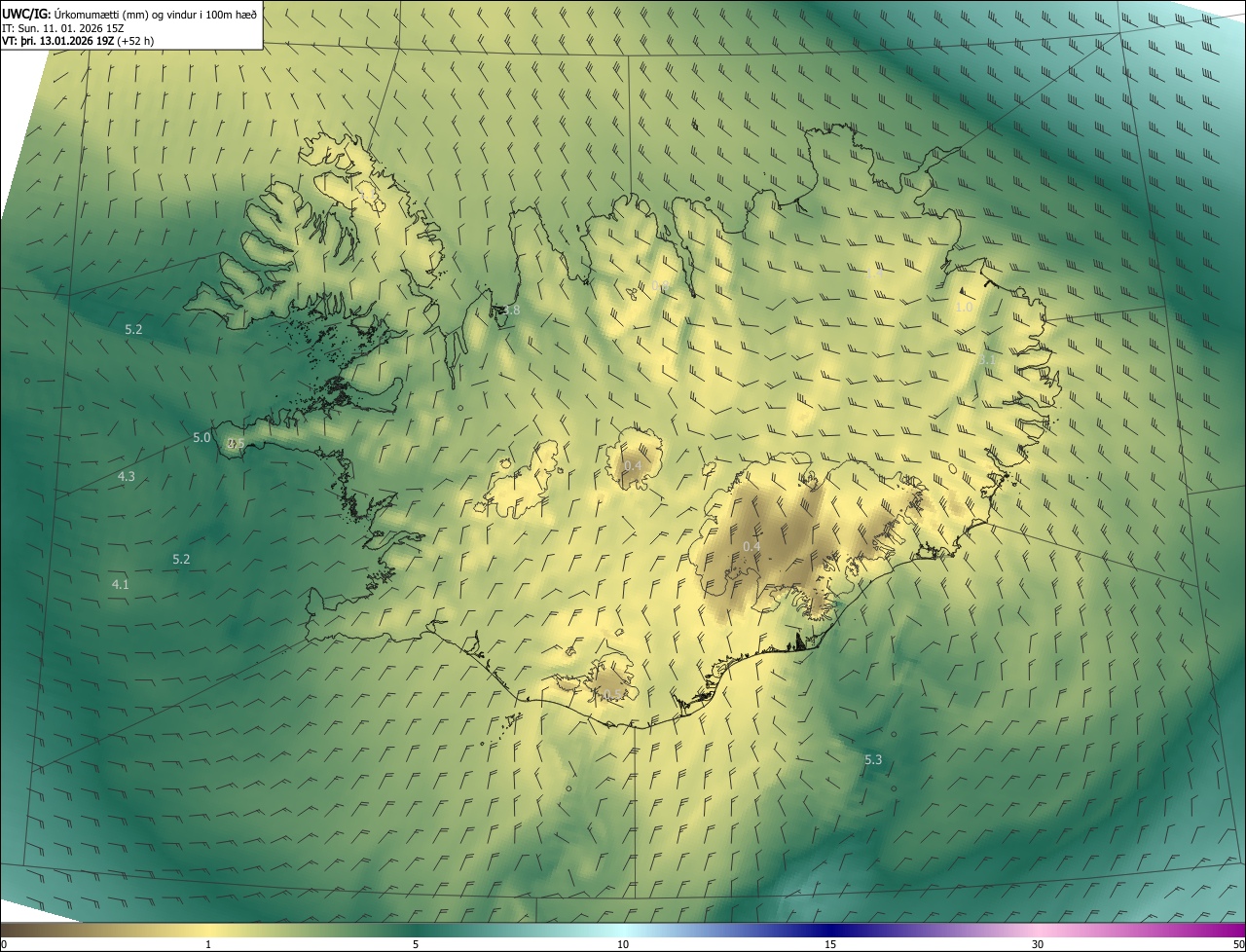Click the '1.0' value label in the east
Image resolution: width=1246 pixels, height=952 pixels.
pos(964,308)
